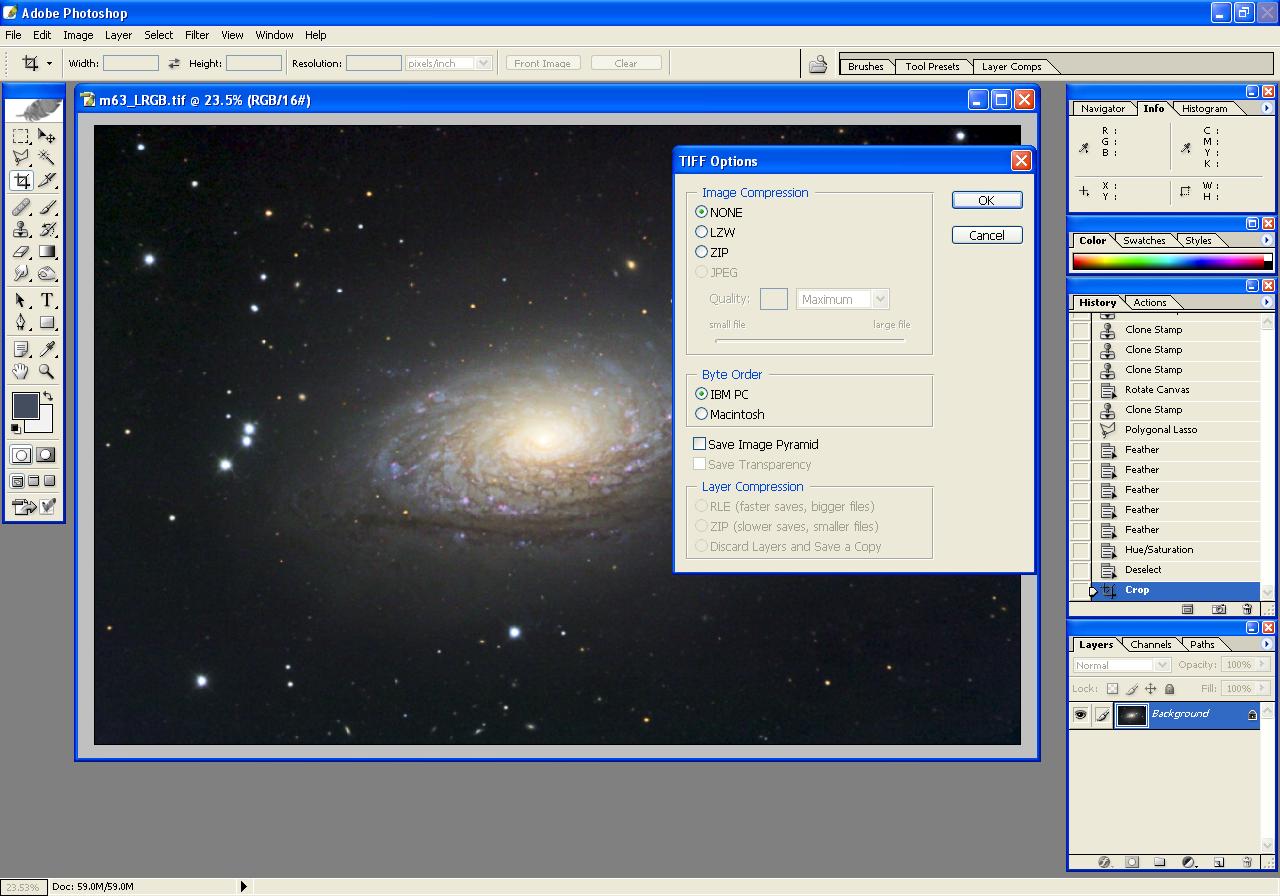This screenshot has width=1280, height=896.
Task: Choose the Type tool
Action: click(47, 300)
